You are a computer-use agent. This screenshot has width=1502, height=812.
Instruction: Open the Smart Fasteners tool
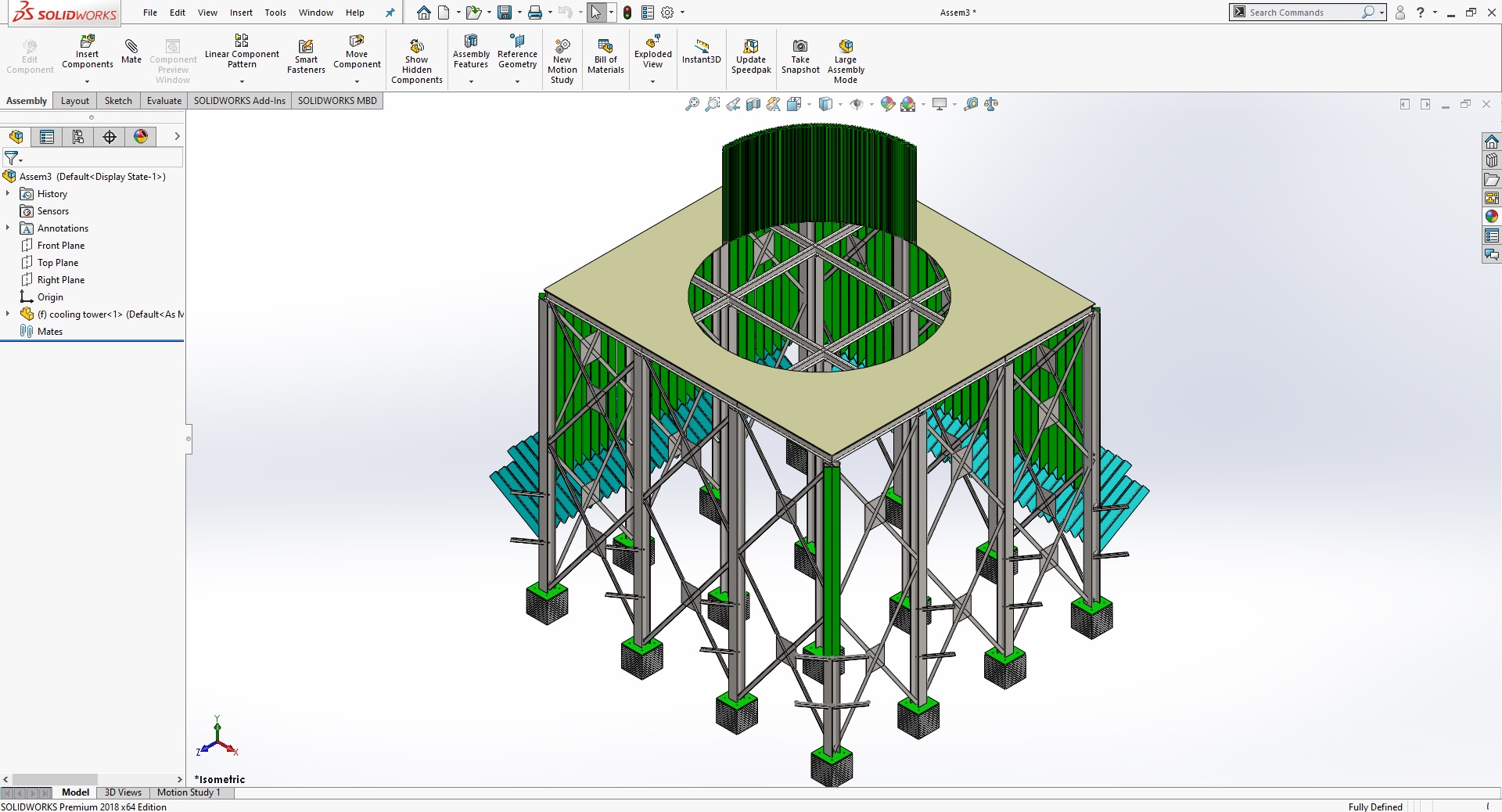pyautogui.click(x=306, y=55)
